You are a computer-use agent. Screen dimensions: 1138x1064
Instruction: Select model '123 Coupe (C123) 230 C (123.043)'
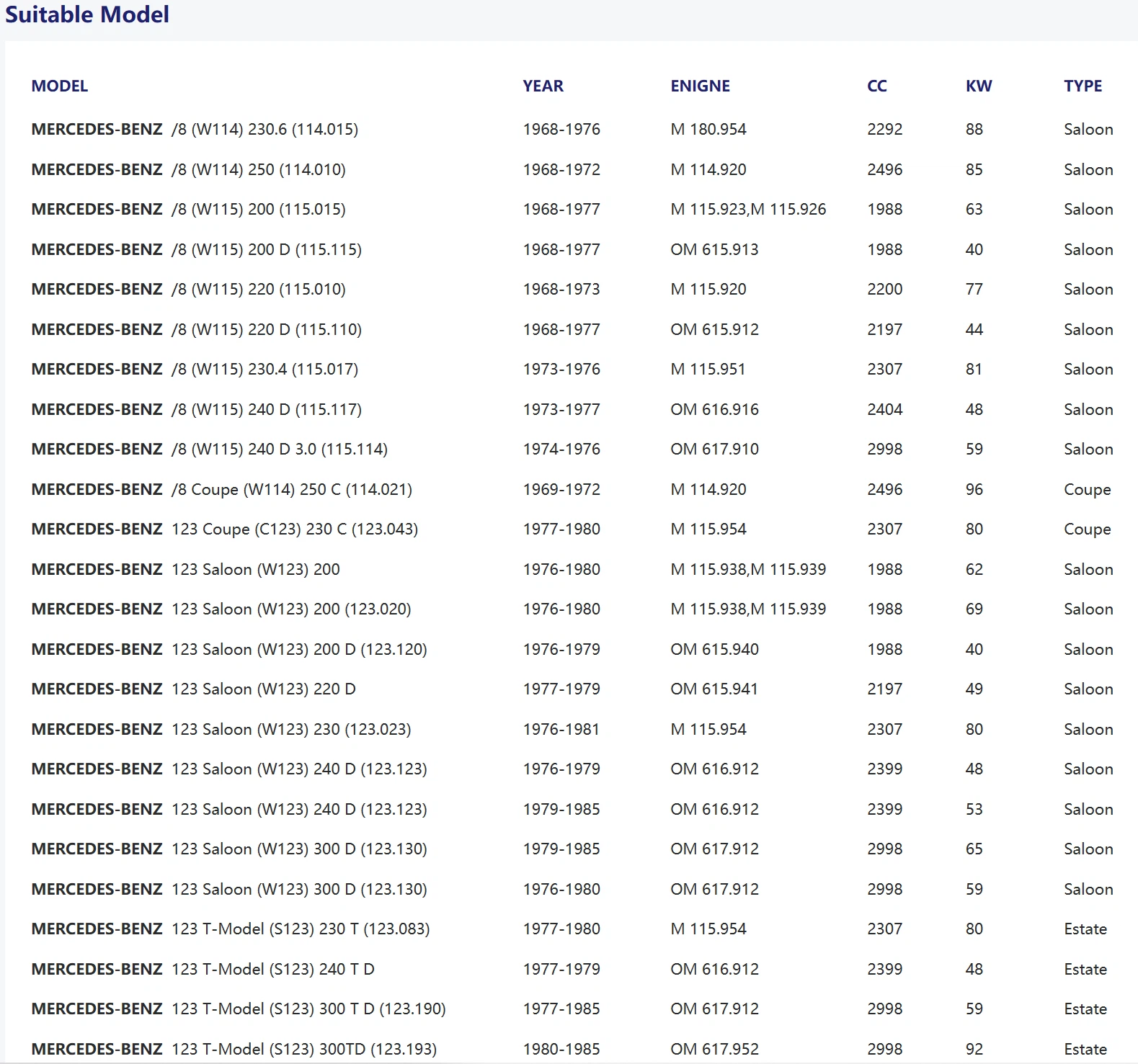[x=295, y=529]
